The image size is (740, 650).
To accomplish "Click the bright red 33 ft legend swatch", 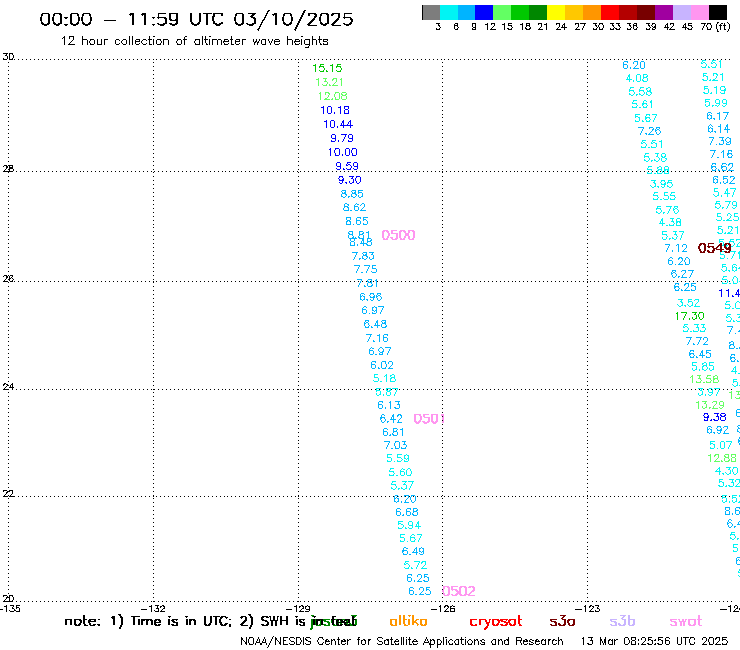I will (610, 12).
